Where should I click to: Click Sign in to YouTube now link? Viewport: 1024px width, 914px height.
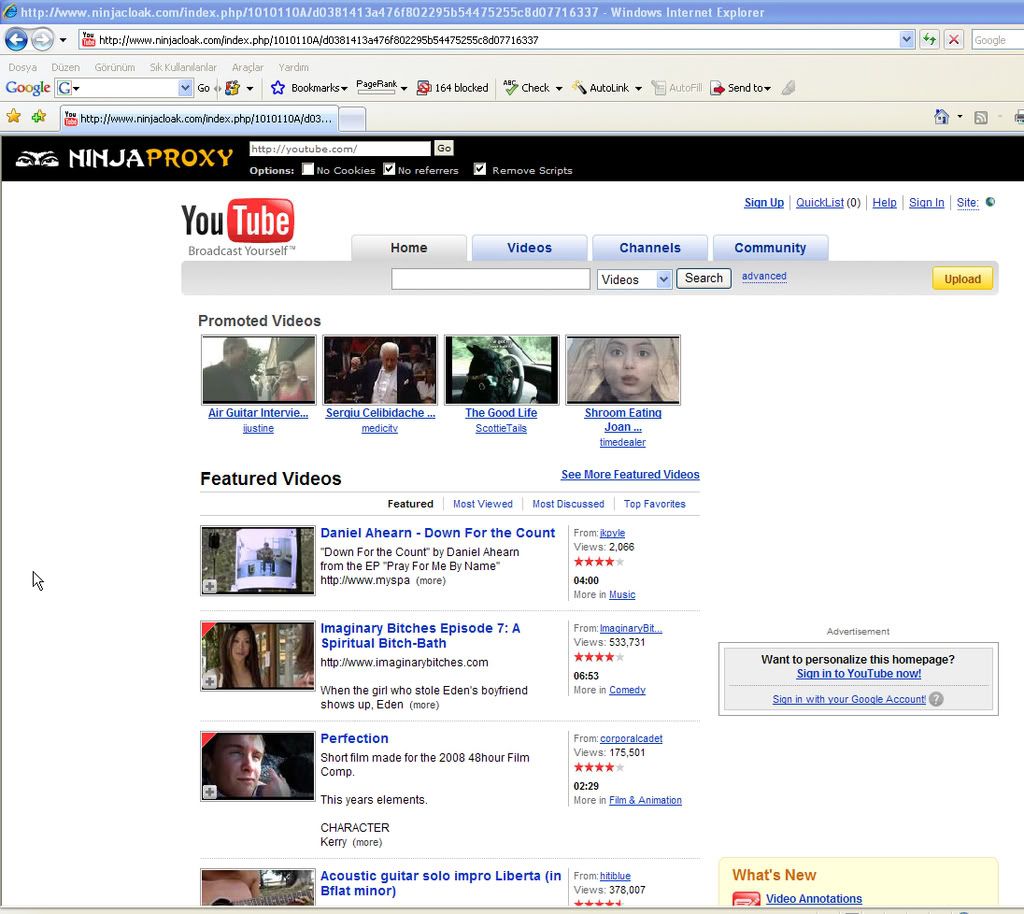coord(858,674)
